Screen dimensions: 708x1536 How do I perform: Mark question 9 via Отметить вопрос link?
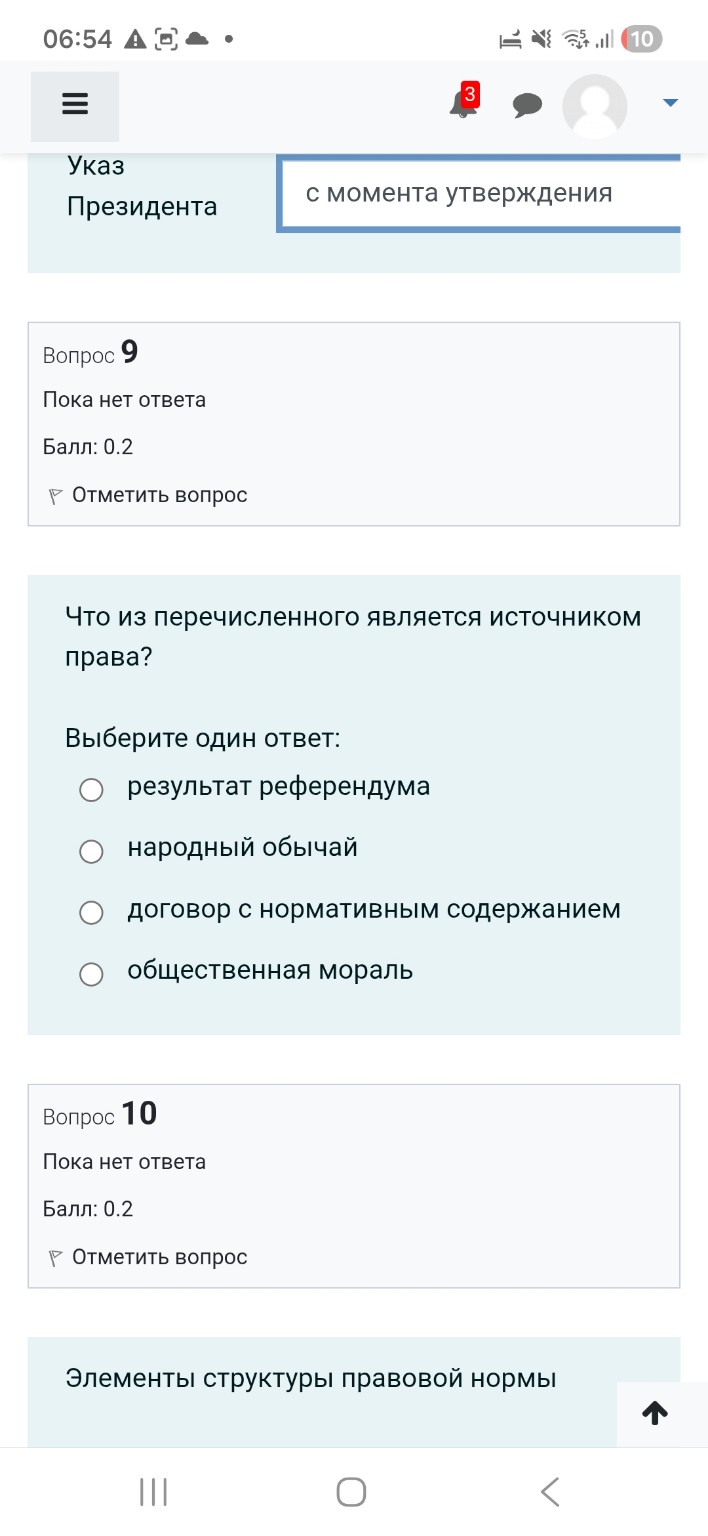click(x=160, y=494)
